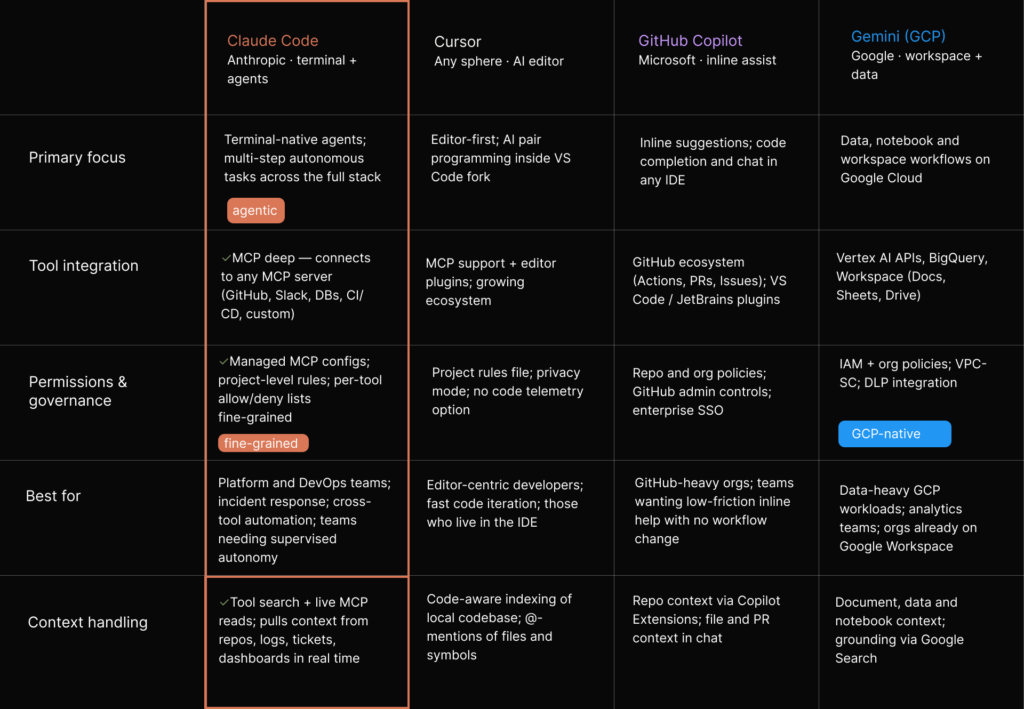Click the cell "MCP deep — connects to any MCP server"

click(295, 286)
